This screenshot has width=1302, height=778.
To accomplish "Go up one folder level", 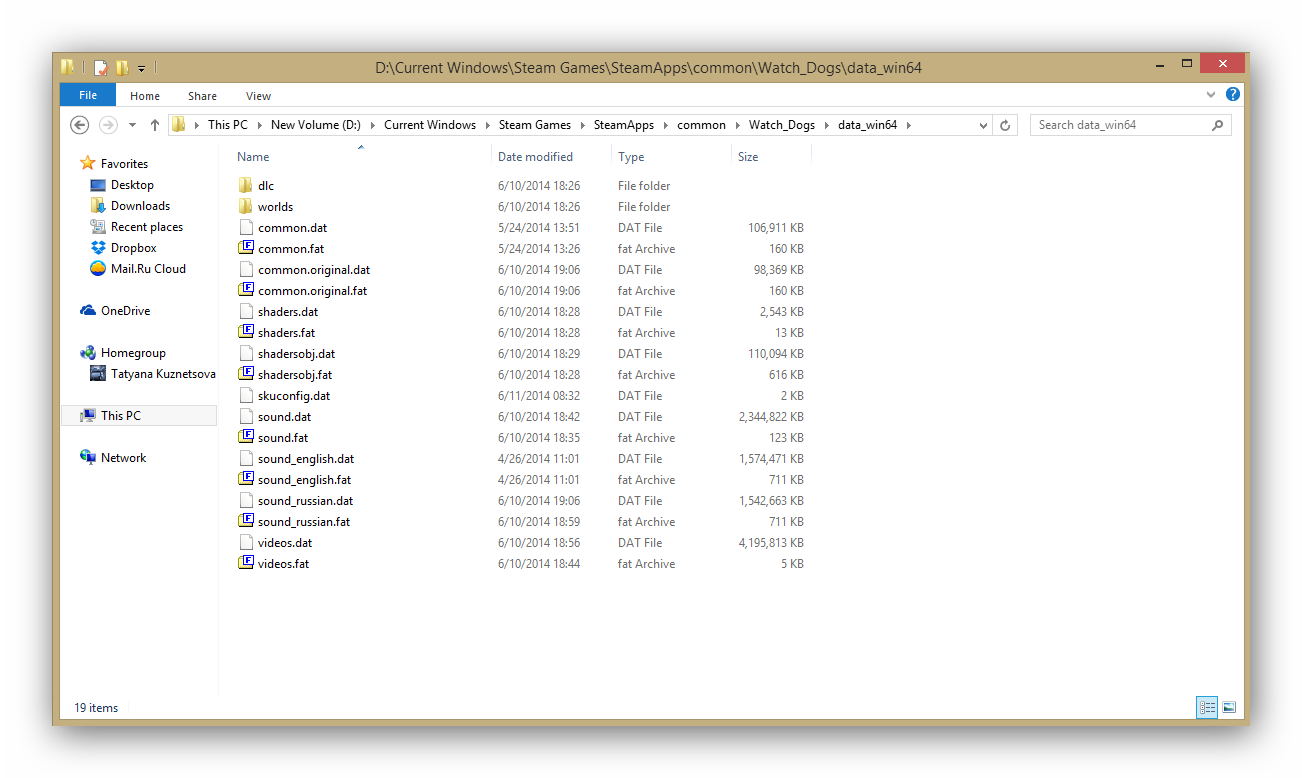I will (x=155, y=125).
